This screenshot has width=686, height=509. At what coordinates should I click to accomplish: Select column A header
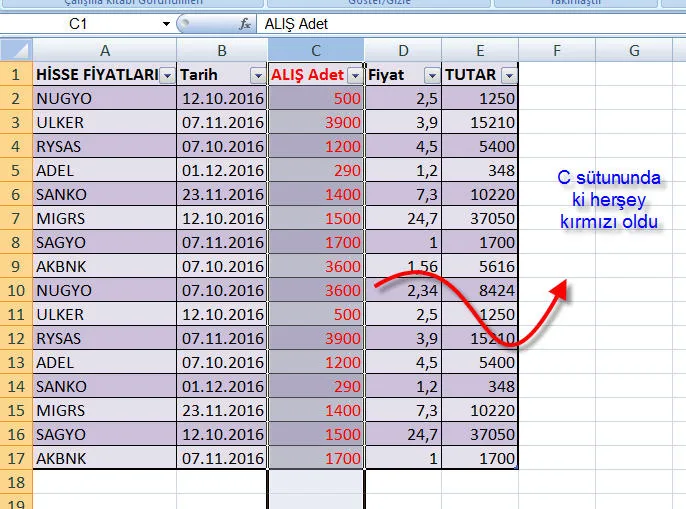coord(105,50)
